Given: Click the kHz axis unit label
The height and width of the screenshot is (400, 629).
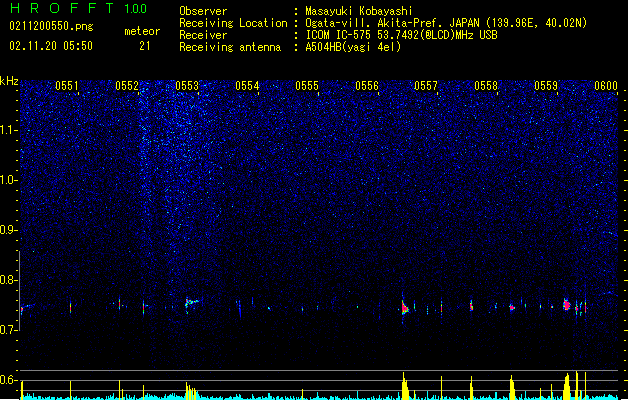Looking at the screenshot, I should tap(9, 81).
